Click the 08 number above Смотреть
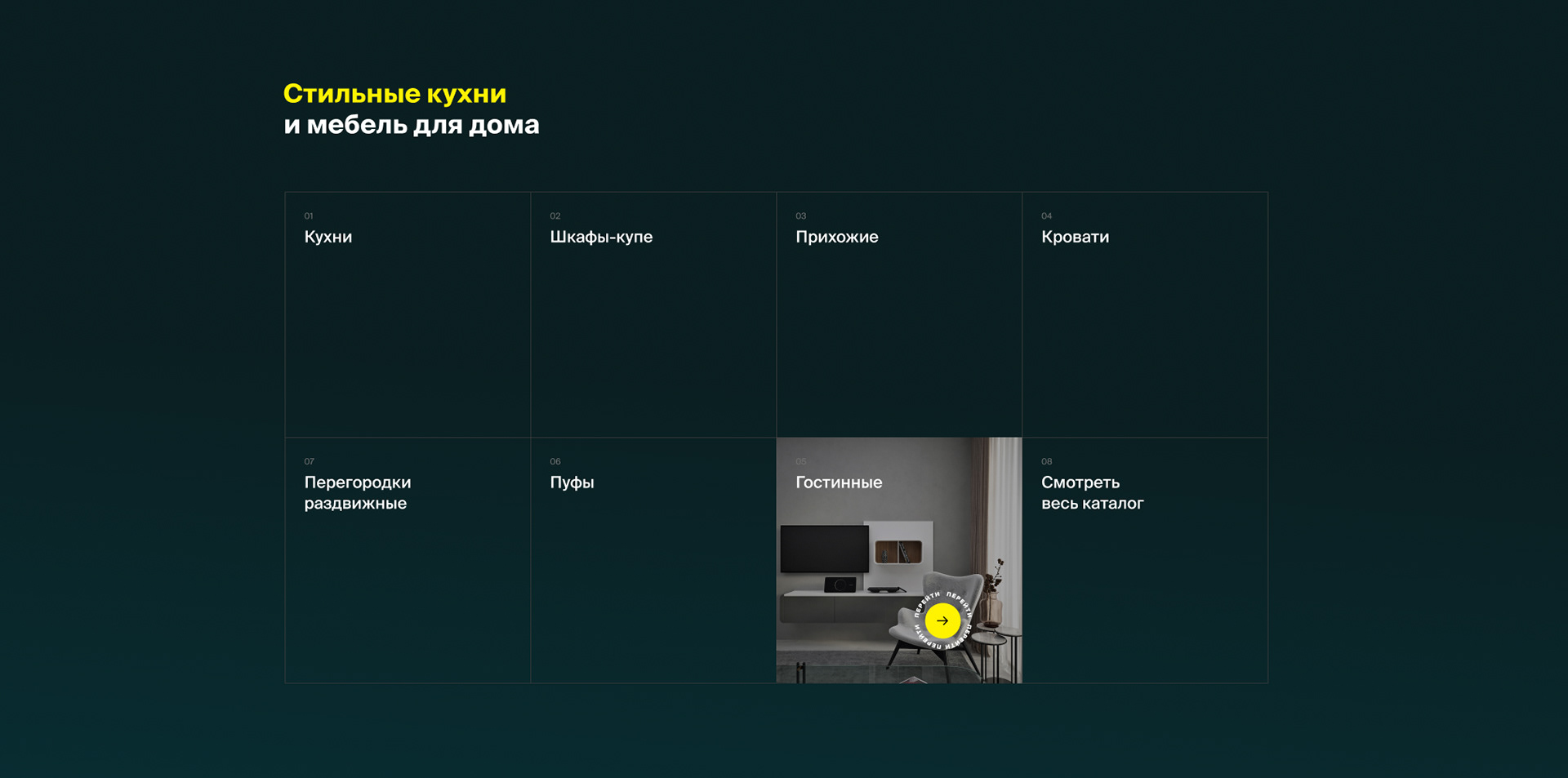1568x778 pixels. [1047, 462]
